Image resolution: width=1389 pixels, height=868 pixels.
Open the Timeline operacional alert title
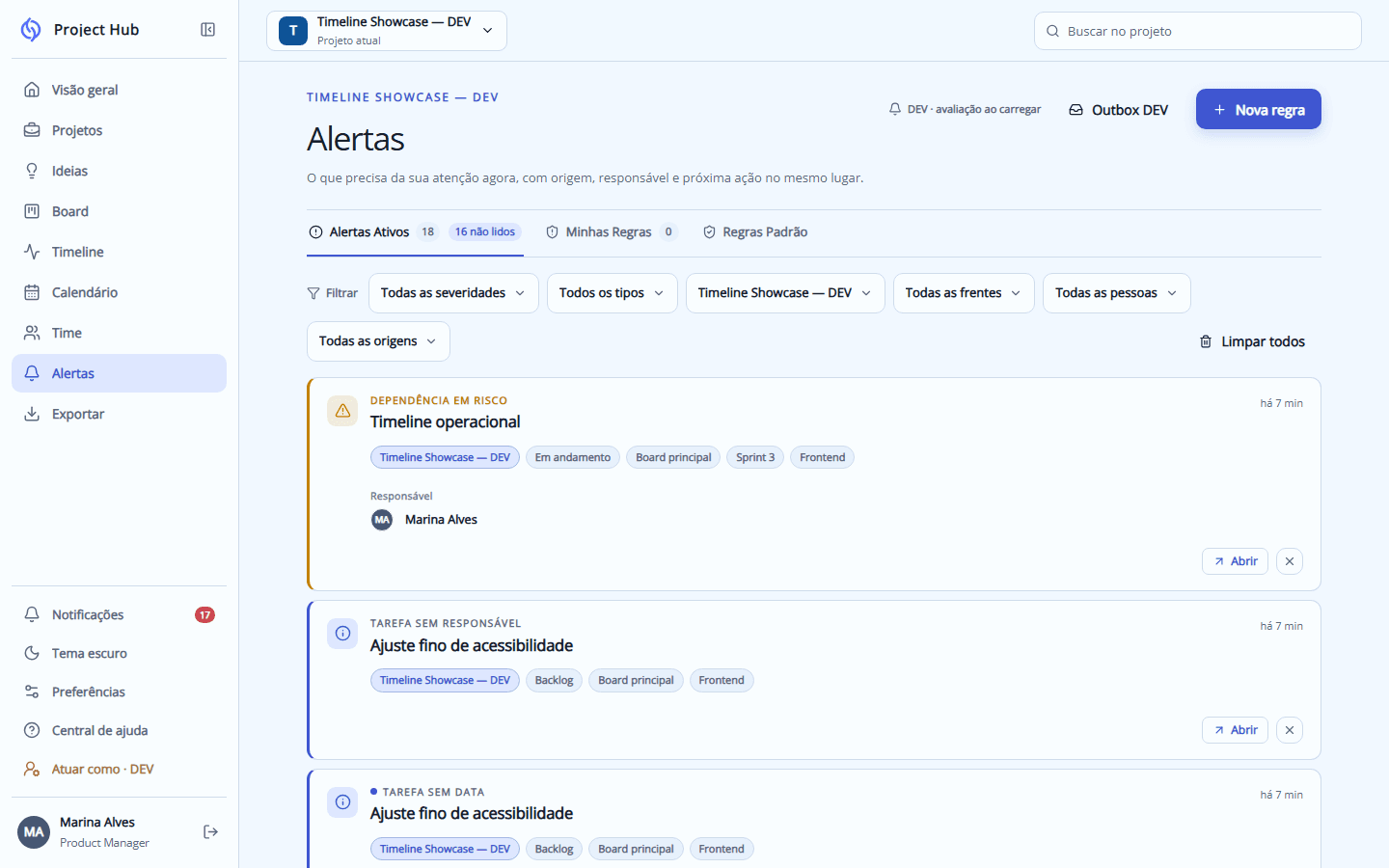(x=446, y=421)
